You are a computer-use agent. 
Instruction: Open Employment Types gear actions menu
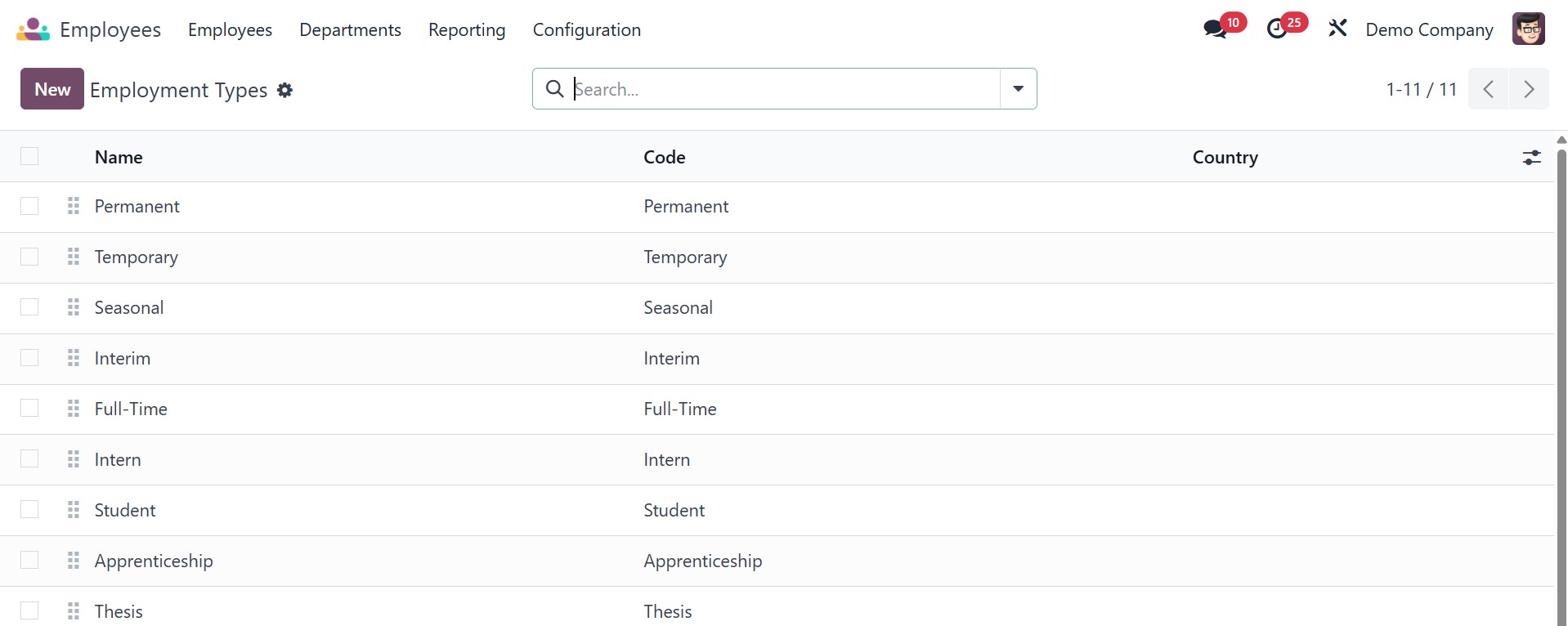pos(284,90)
